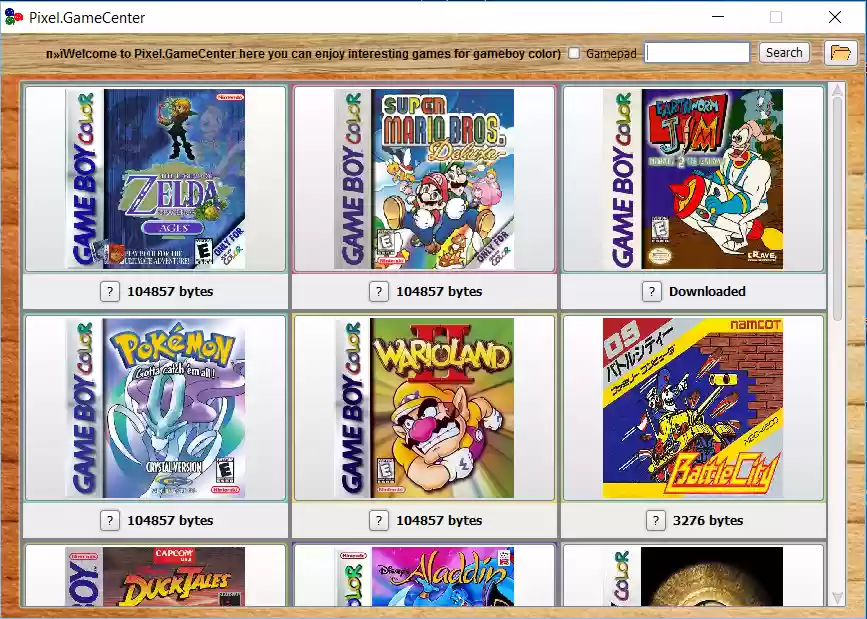
Task: Select Earthworm Jim cover
Action: coord(693,179)
